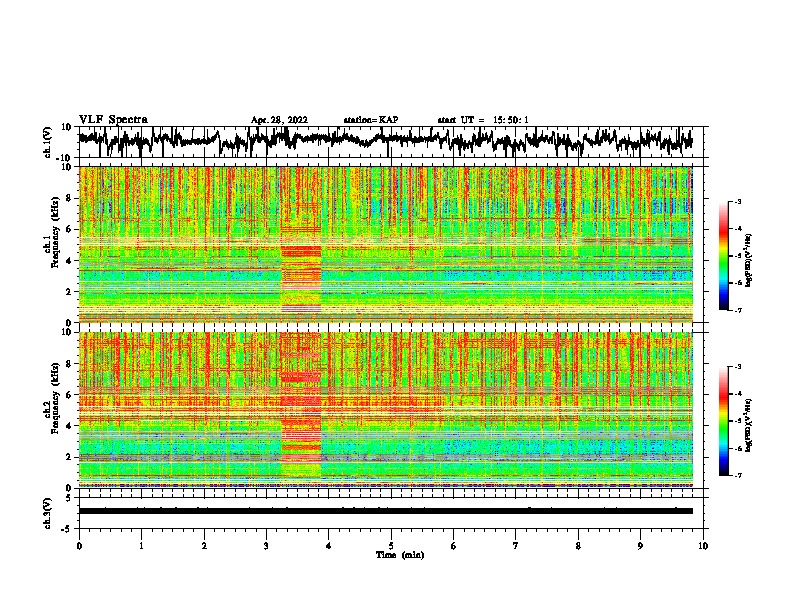Click time axis tick label "4"
The height and width of the screenshot is (612, 792).
329,546
